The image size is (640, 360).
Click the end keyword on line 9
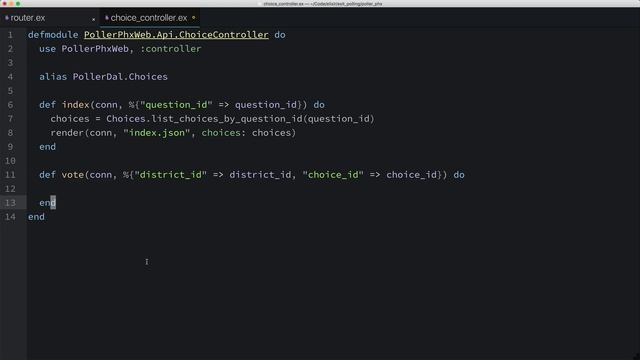pos(47,147)
